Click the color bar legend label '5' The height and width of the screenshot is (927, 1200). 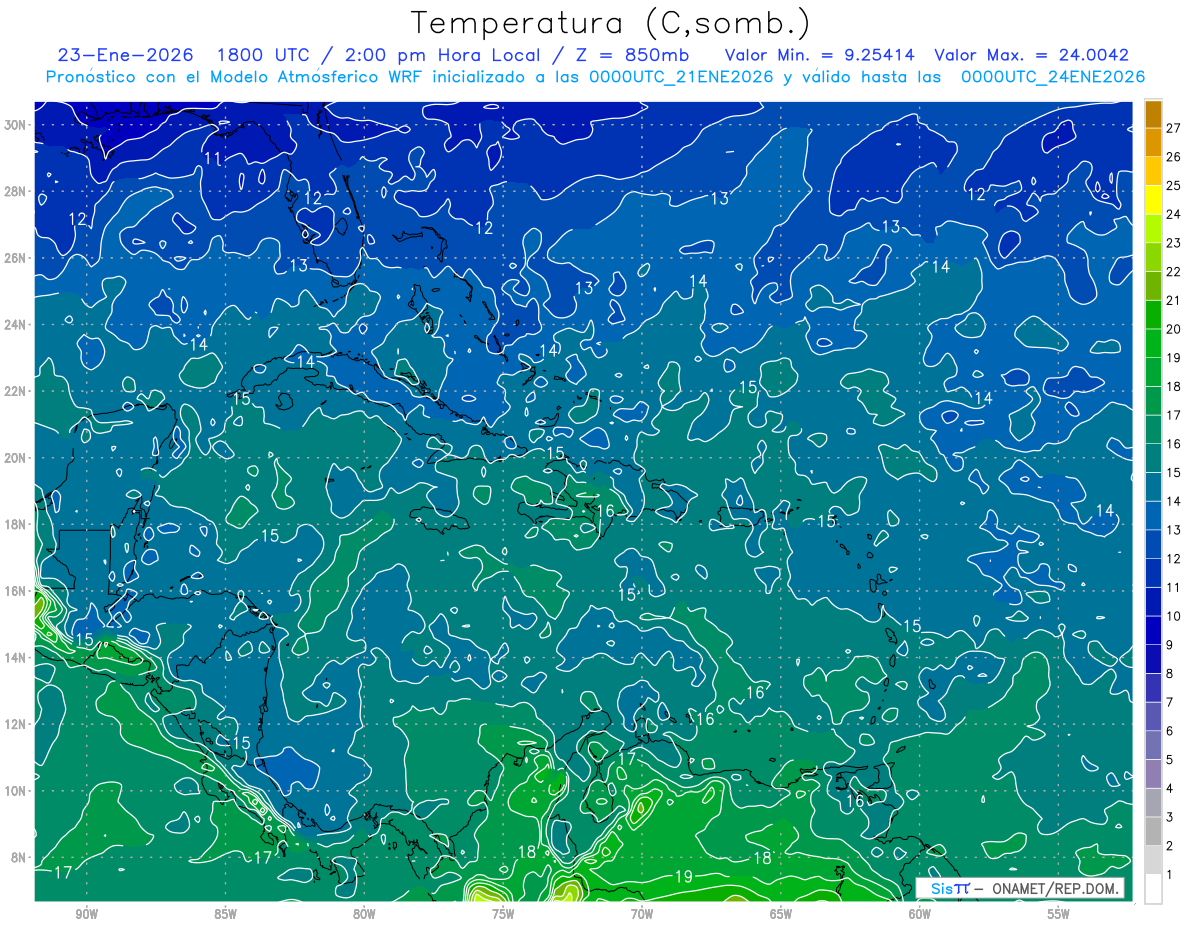[x=1170, y=760]
